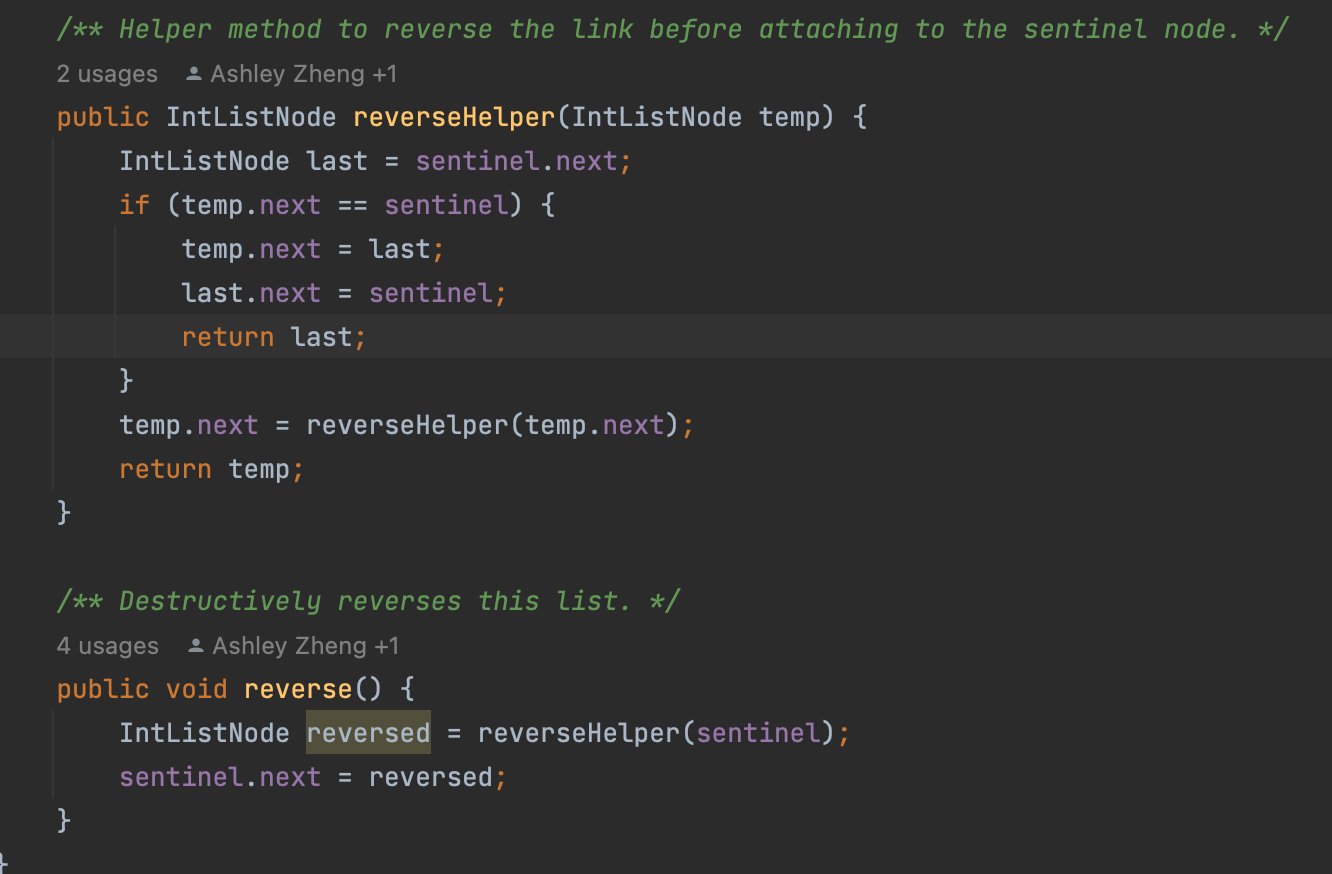The width and height of the screenshot is (1332, 874).
Task: Click the "2 usages" hint above reverseHelper
Action: [107, 74]
